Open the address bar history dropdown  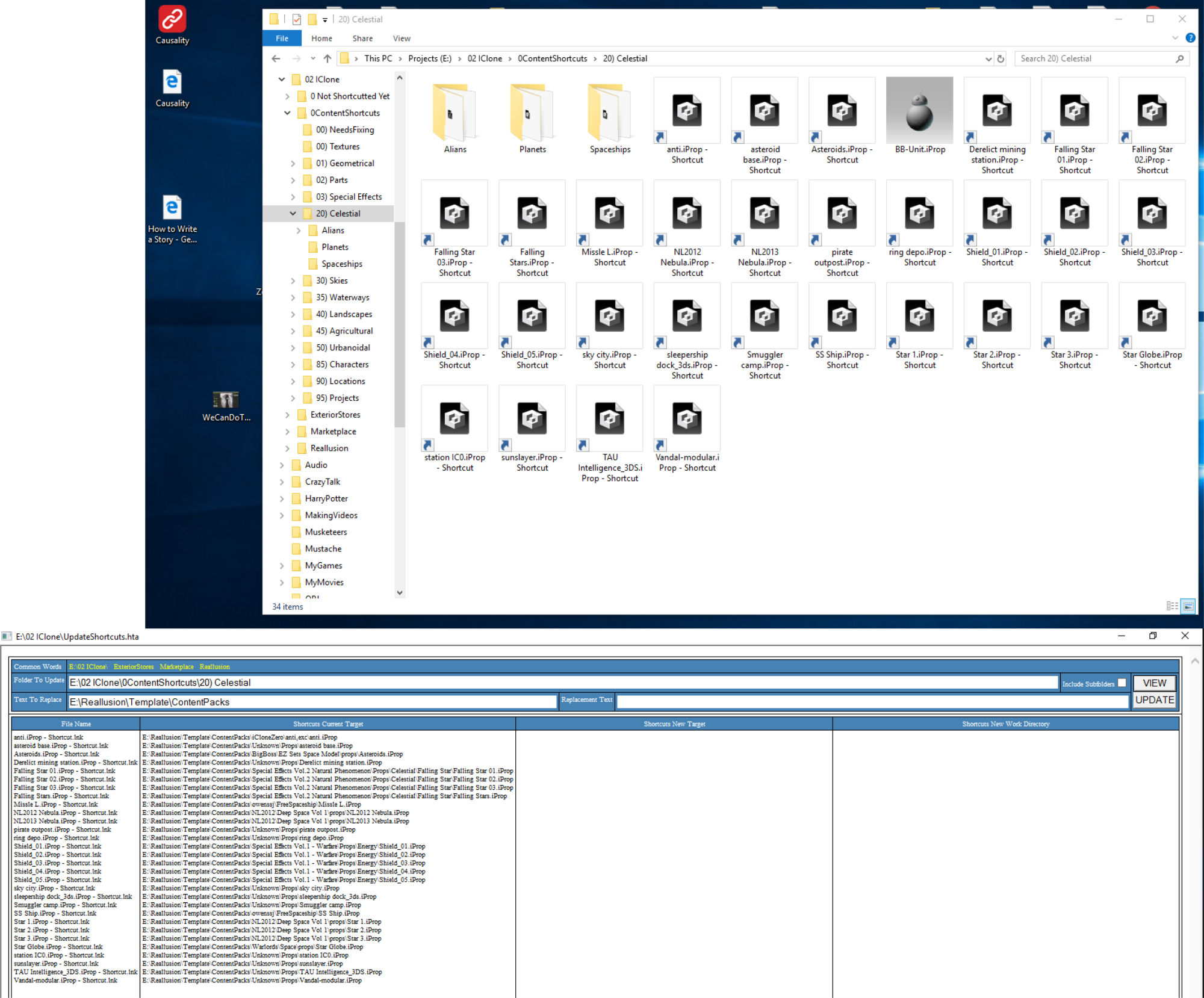988,59
